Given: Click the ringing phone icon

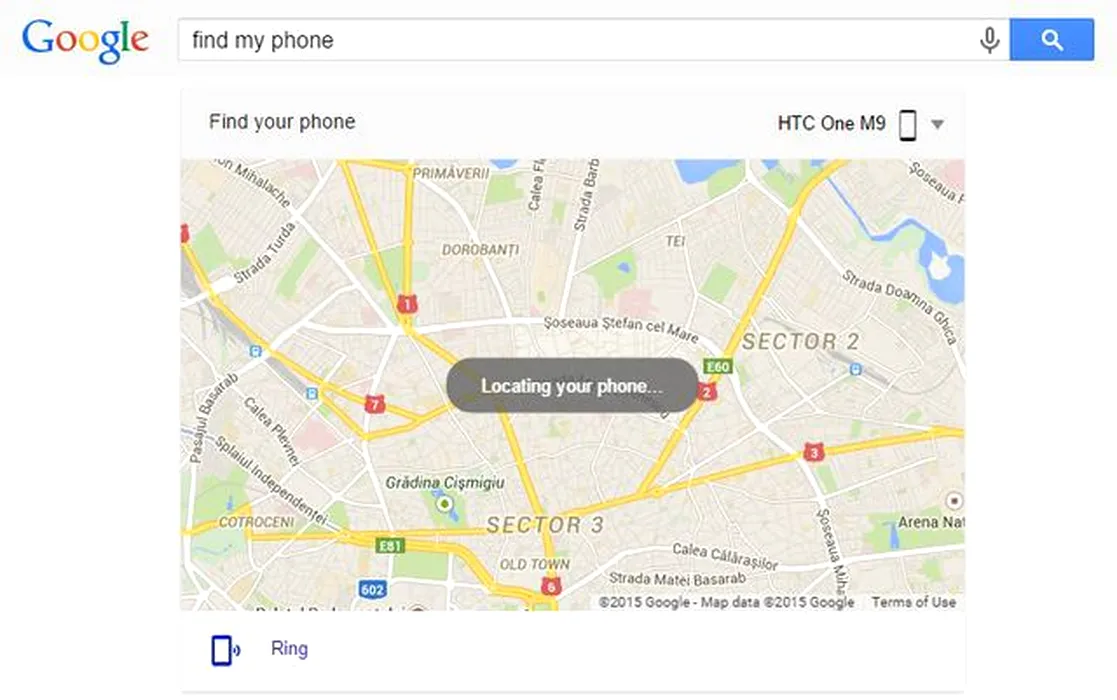Looking at the screenshot, I should coord(225,649).
